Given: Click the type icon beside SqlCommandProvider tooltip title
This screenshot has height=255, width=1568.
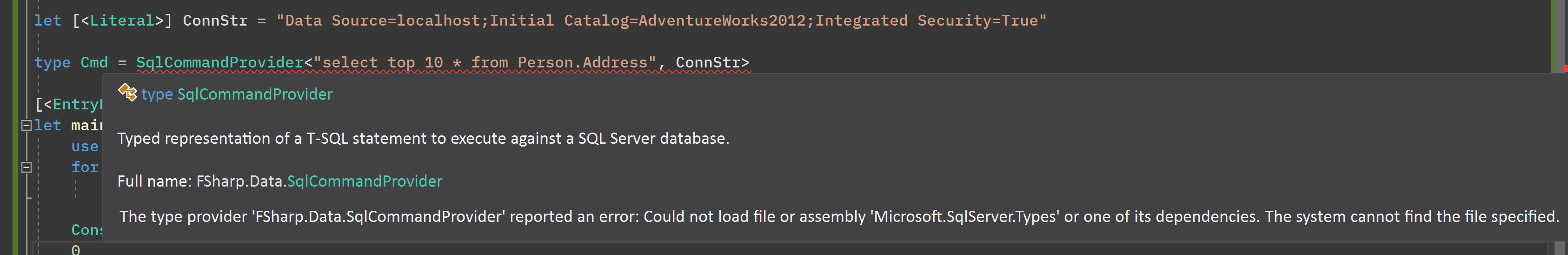Looking at the screenshot, I should pos(127,93).
